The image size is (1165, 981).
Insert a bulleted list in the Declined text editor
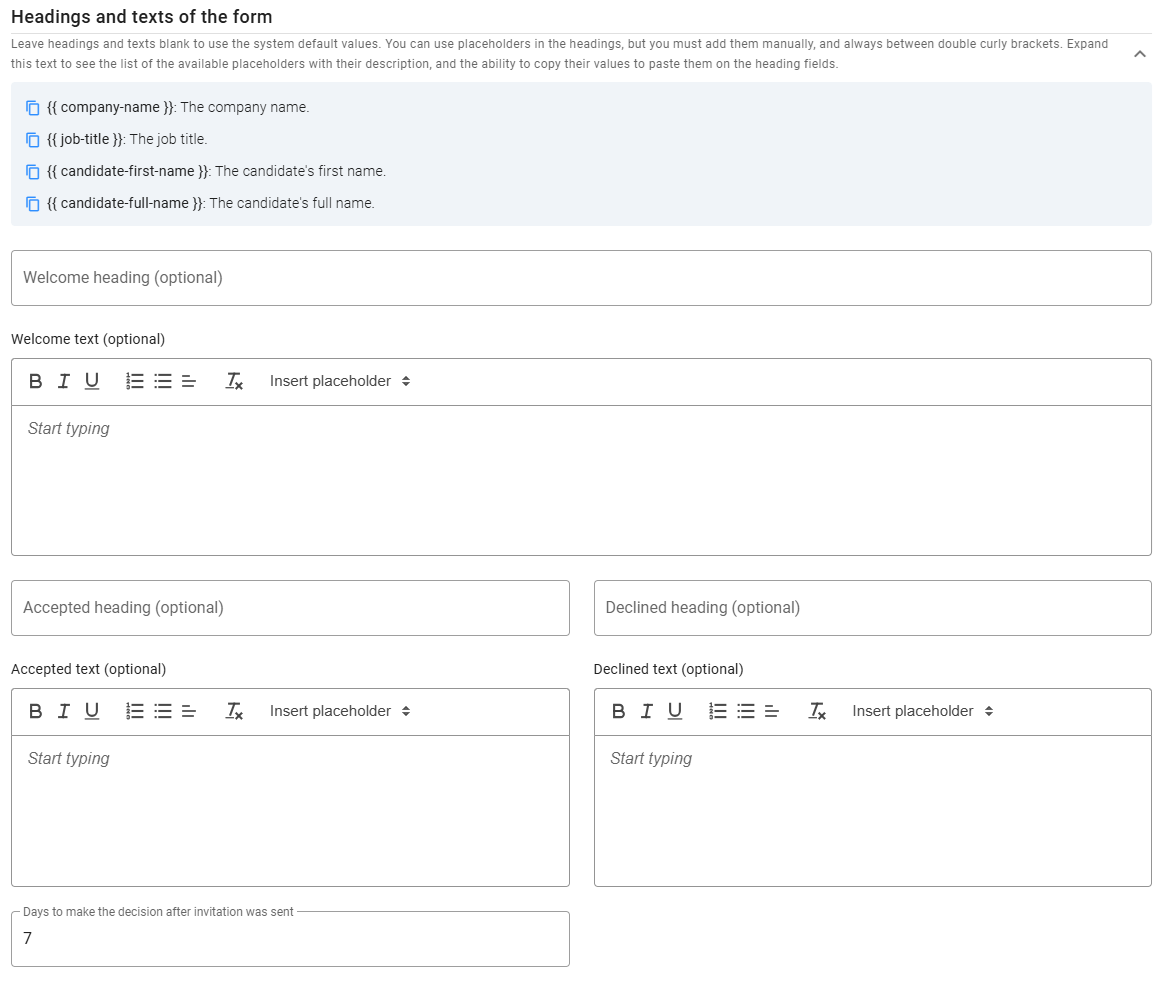pyautogui.click(x=745, y=711)
